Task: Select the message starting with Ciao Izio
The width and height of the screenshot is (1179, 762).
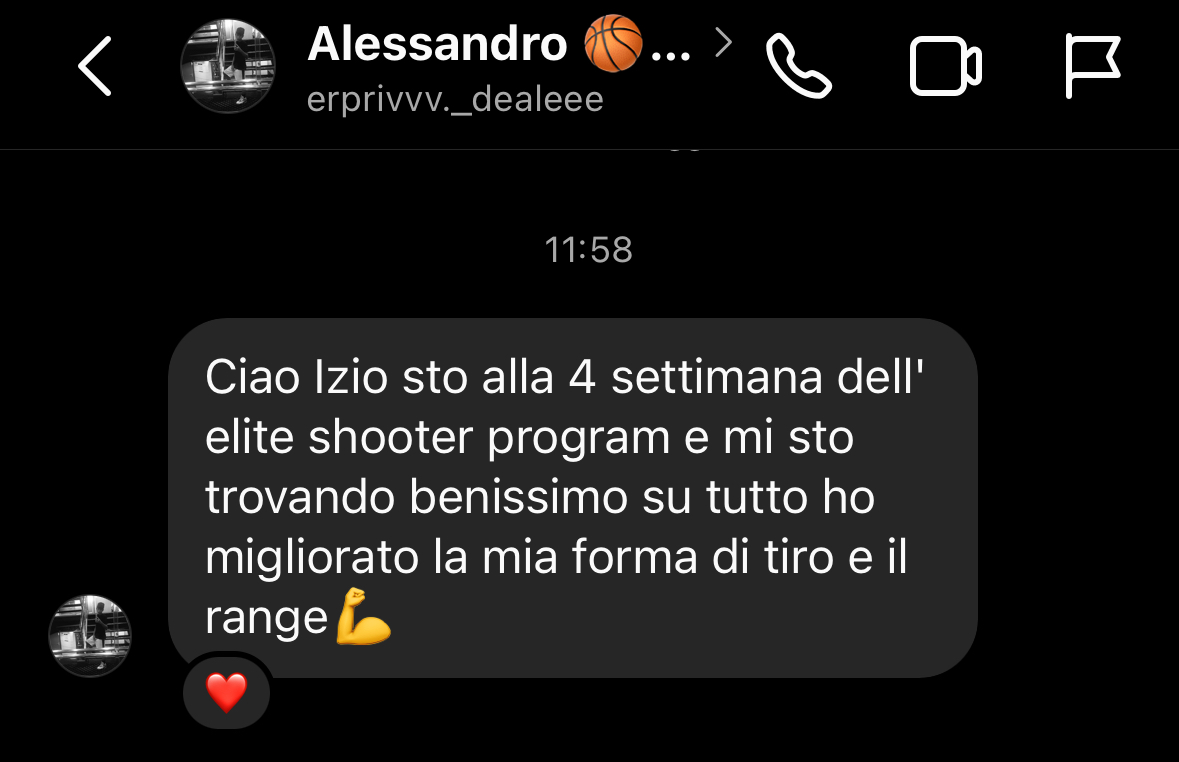Action: point(573,498)
